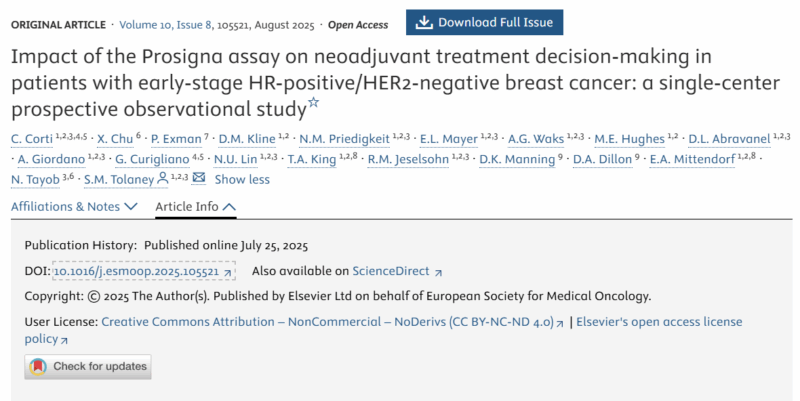Open S.M. Tolaney's author profile person icon

[x=163, y=179]
